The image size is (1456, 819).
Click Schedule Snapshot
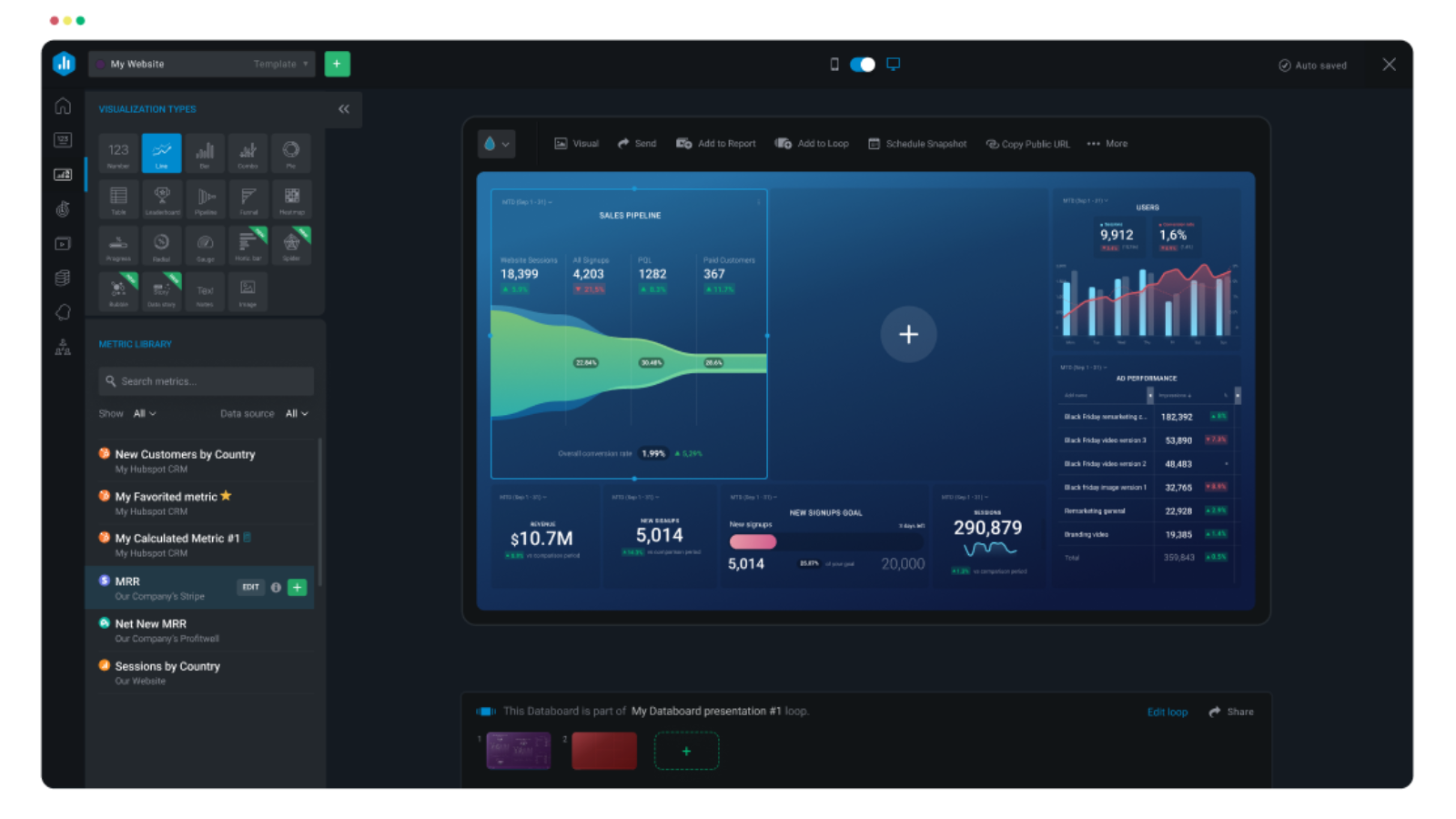[x=917, y=144]
